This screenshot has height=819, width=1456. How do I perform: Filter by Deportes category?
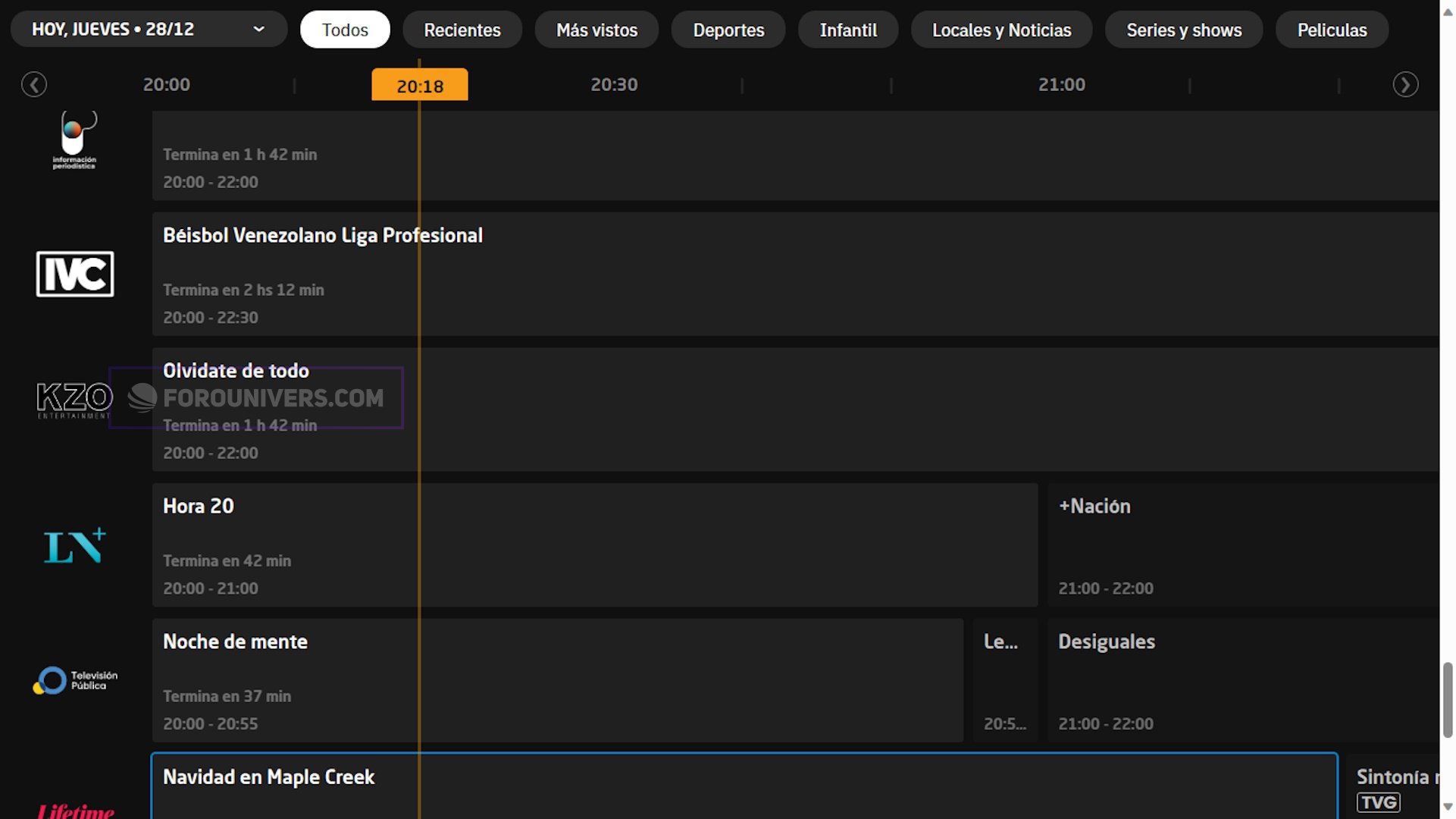click(x=728, y=30)
